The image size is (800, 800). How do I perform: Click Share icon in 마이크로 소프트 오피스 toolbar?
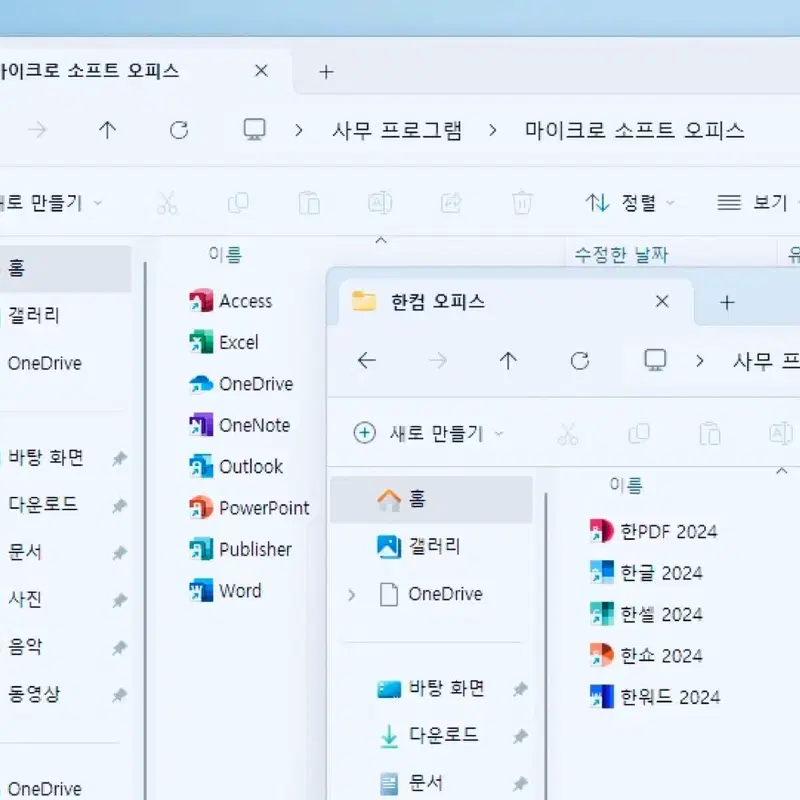(x=451, y=203)
